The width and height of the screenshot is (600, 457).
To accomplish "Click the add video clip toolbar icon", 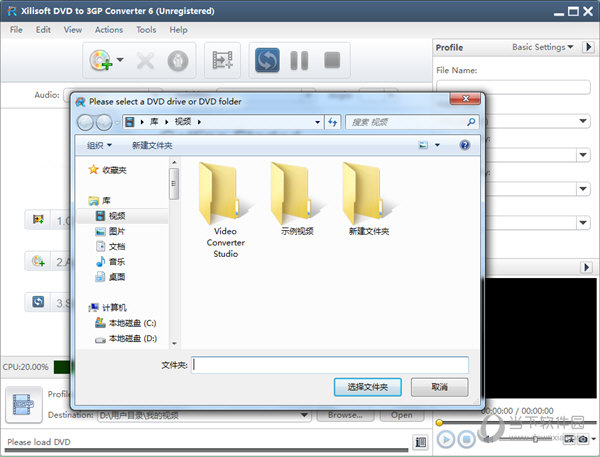I will [x=222, y=60].
